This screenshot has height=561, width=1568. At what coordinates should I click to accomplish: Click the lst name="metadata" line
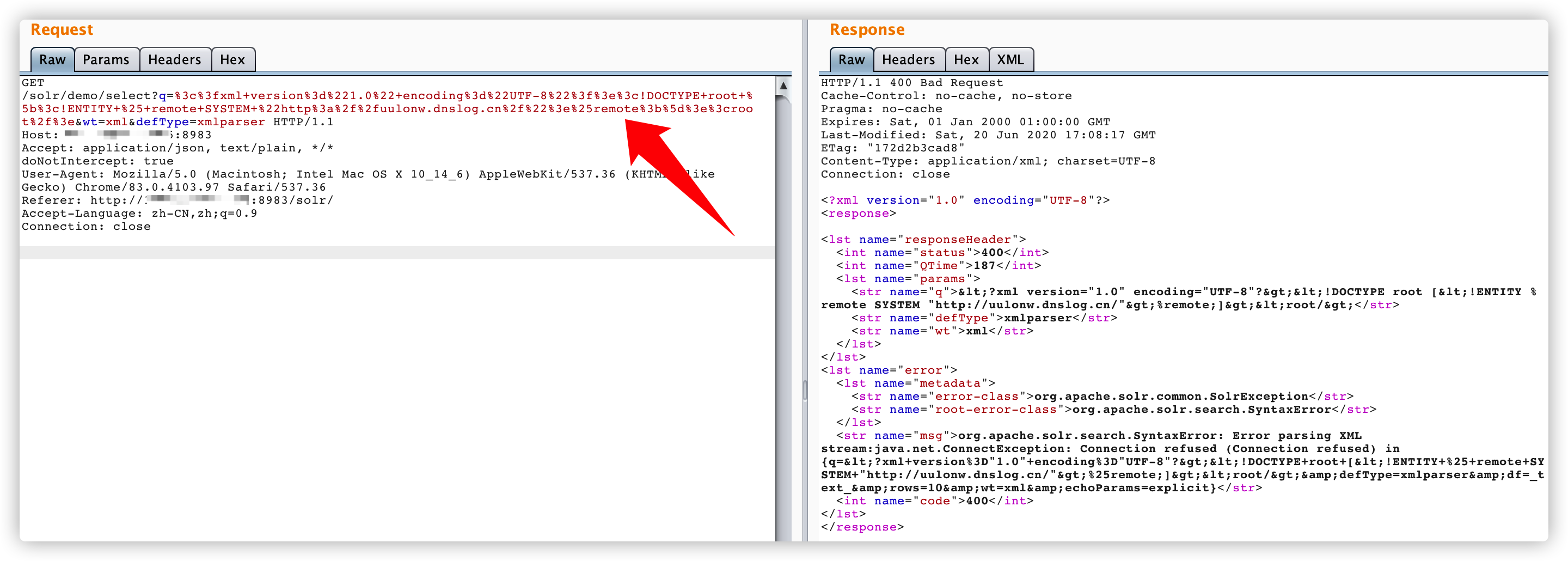(915, 384)
